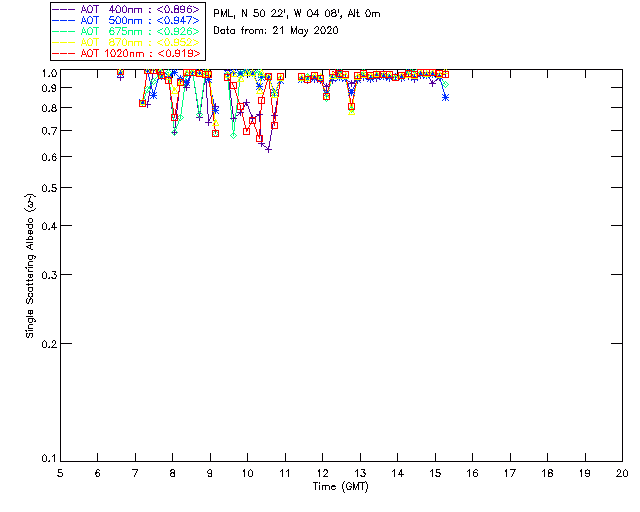This screenshot has width=640, height=512.
Task: Click the AOT 870nm legend entry
Action: click(x=127, y=42)
